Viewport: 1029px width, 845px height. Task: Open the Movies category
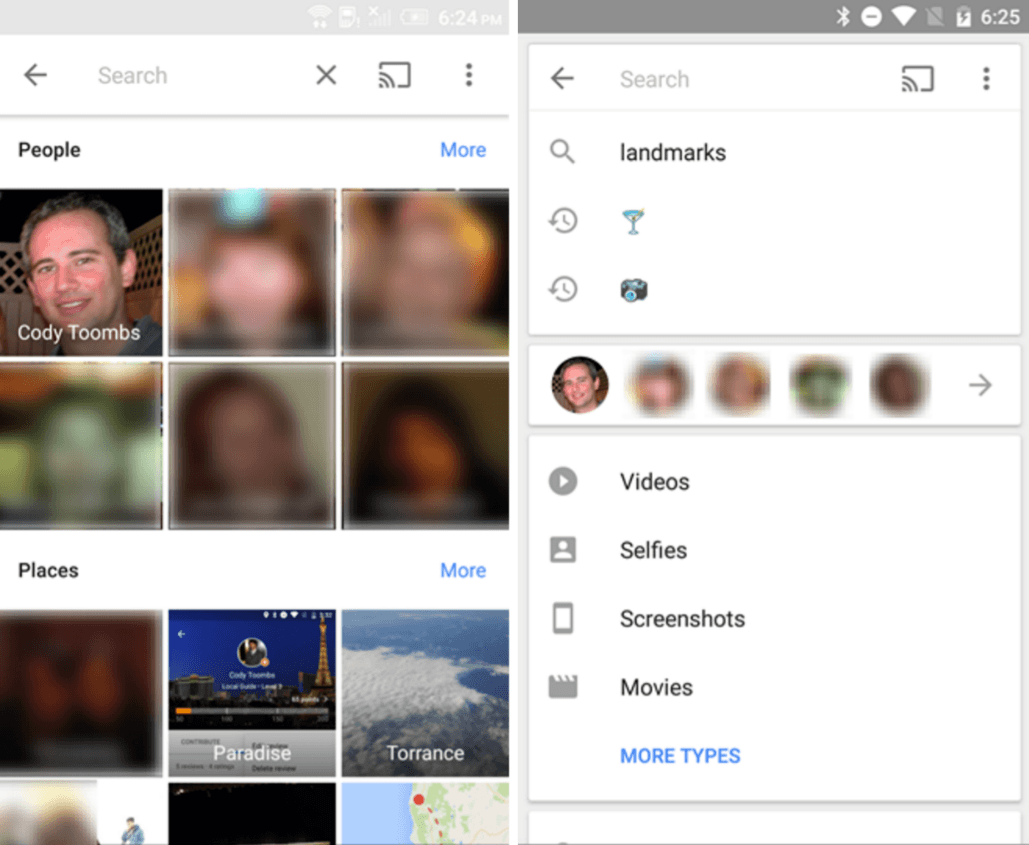[x=656, y=687]
